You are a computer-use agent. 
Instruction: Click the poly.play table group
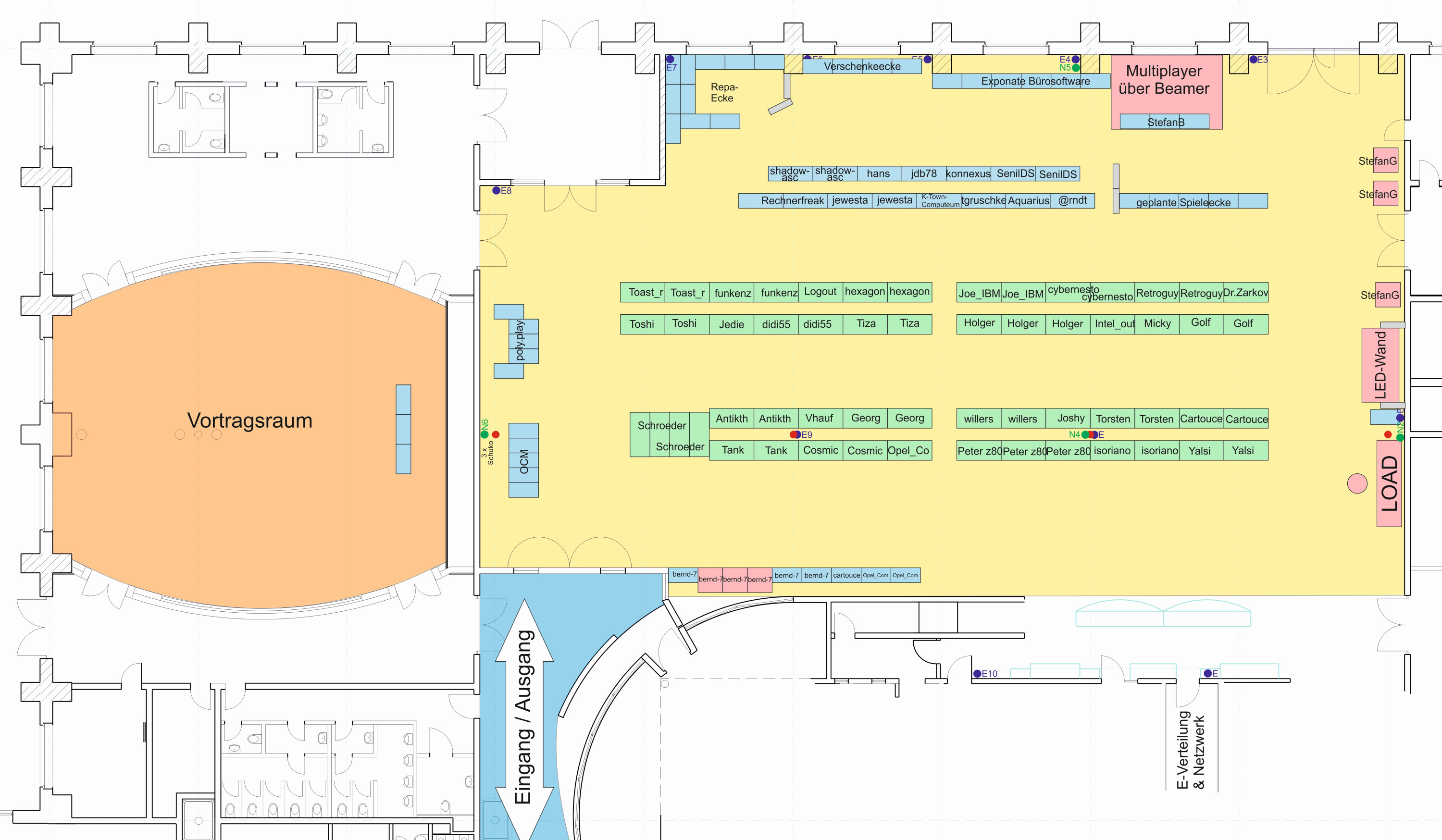click(x=516, y=341)
